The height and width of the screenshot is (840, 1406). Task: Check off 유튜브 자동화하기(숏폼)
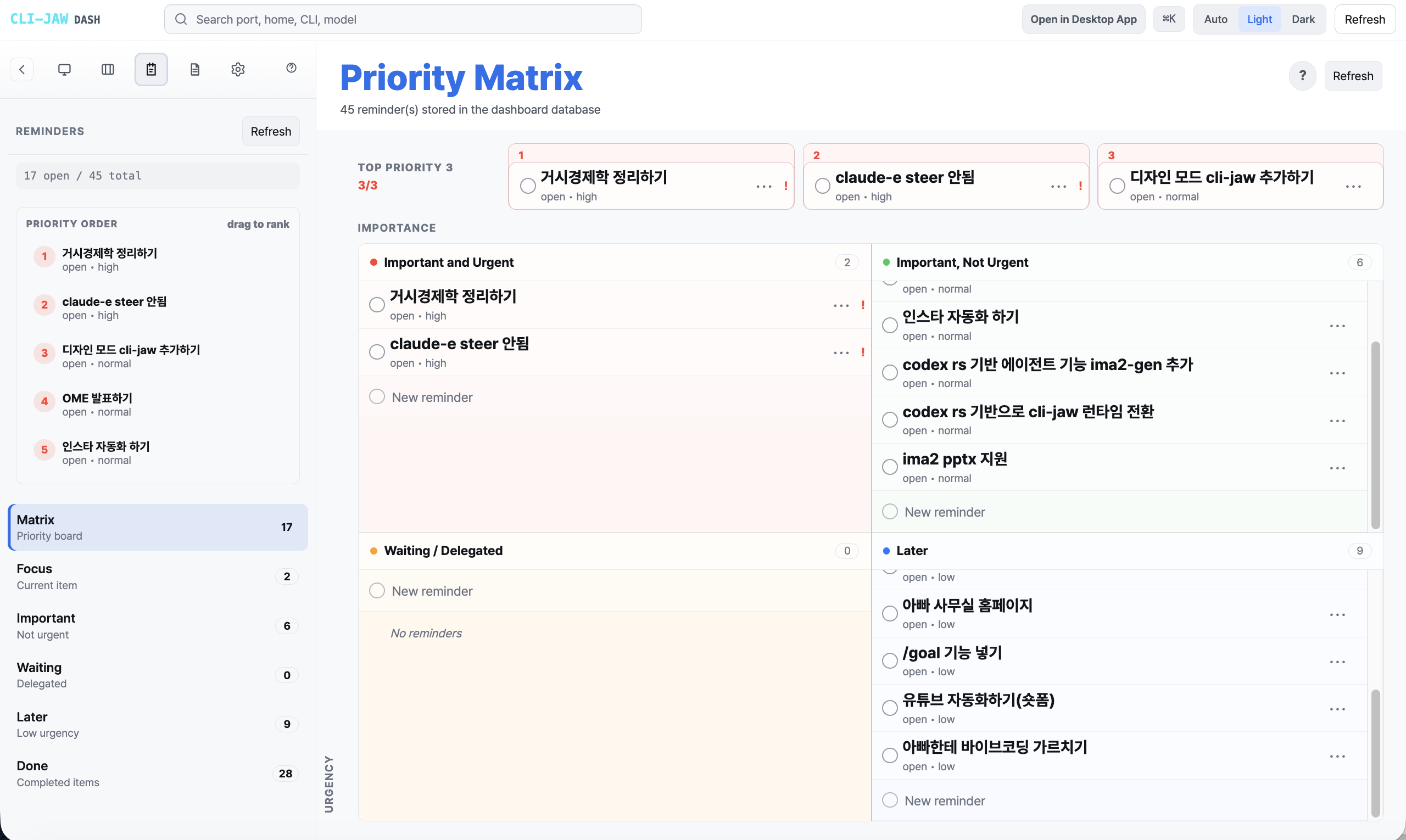click(x=890, y=708)
